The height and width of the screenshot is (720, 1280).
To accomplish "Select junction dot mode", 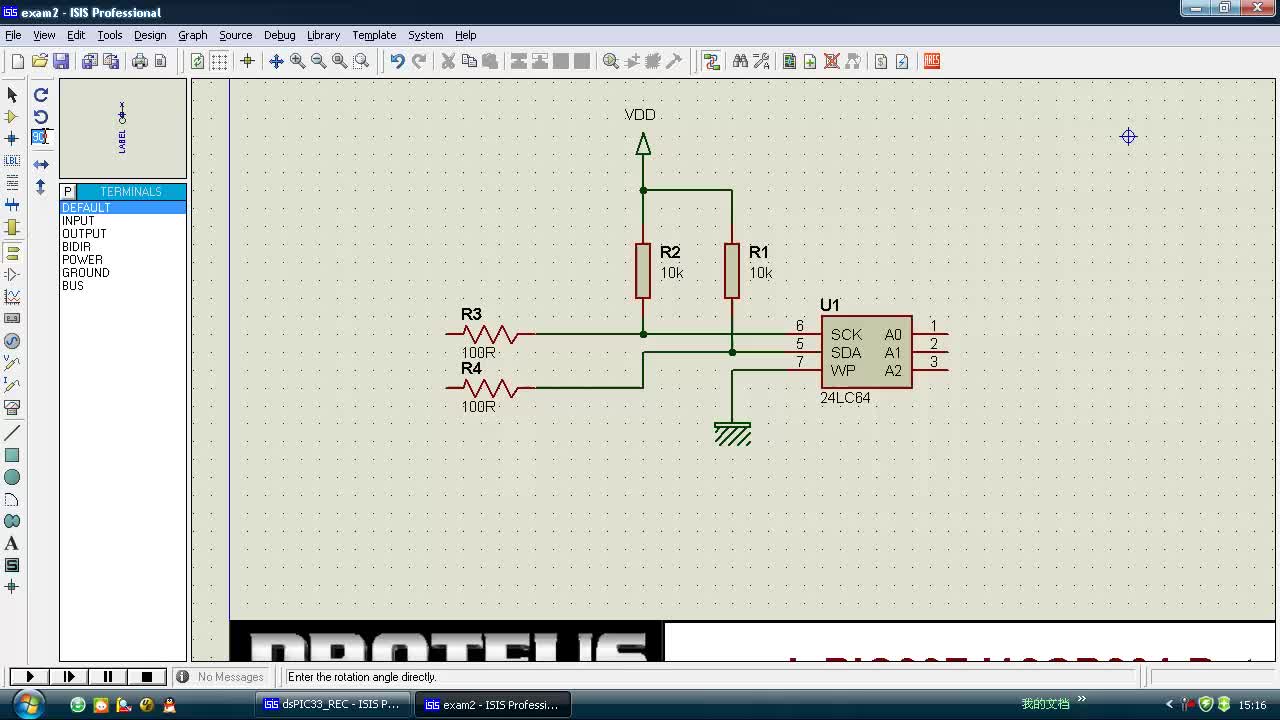I will pyautogui.click(x=12, y=138).
